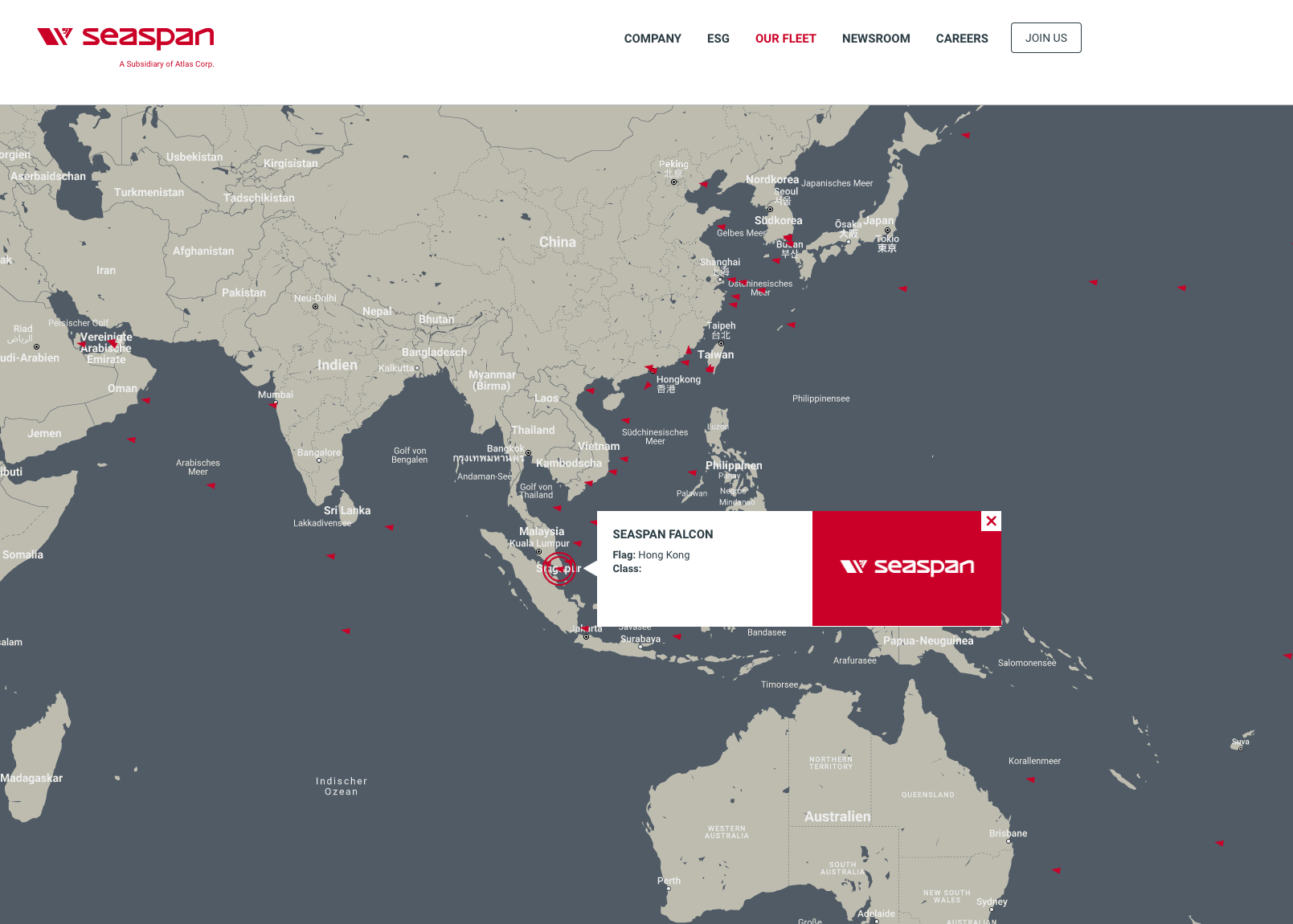Image resolution: width=1293 pixels, height=924 pixels.
Task: Click the ship marker east of Peking
Action: coord(703,184)
